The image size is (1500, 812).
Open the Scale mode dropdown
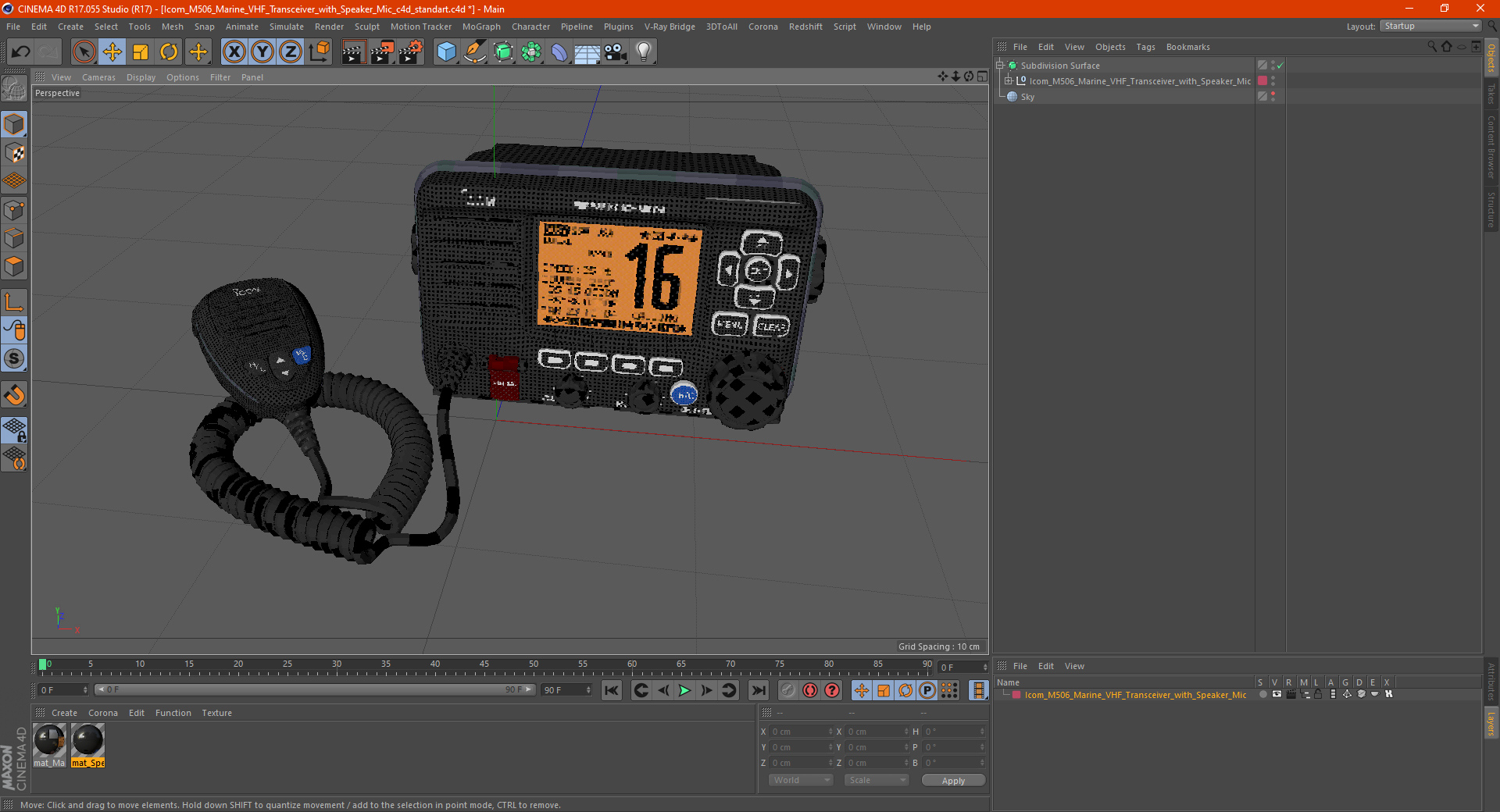tap(877, 780)
